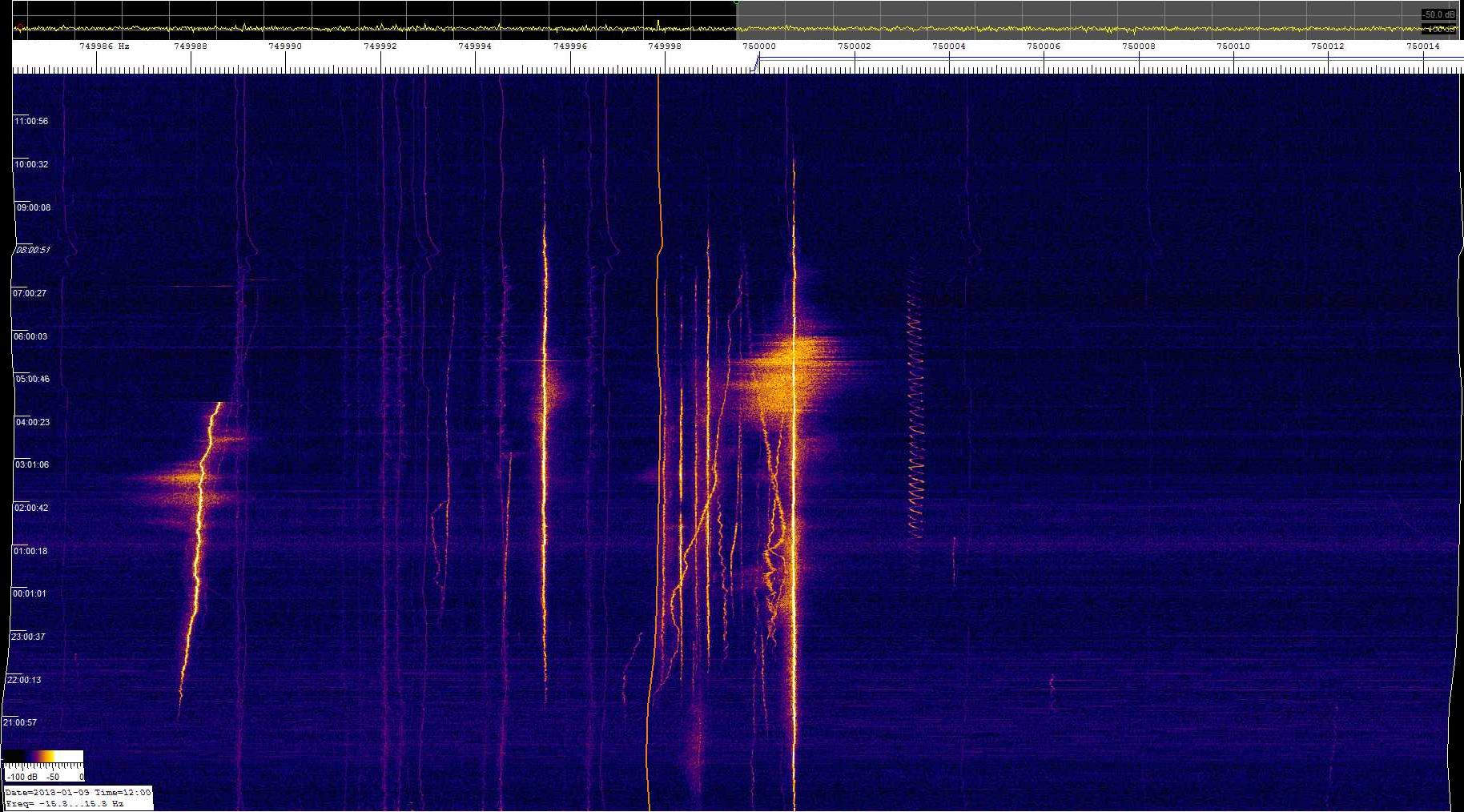The height and width of the screenshot is (812, 1464).
Task: Select the 09:00:08 time marker
Action: (x=34, y=208)
